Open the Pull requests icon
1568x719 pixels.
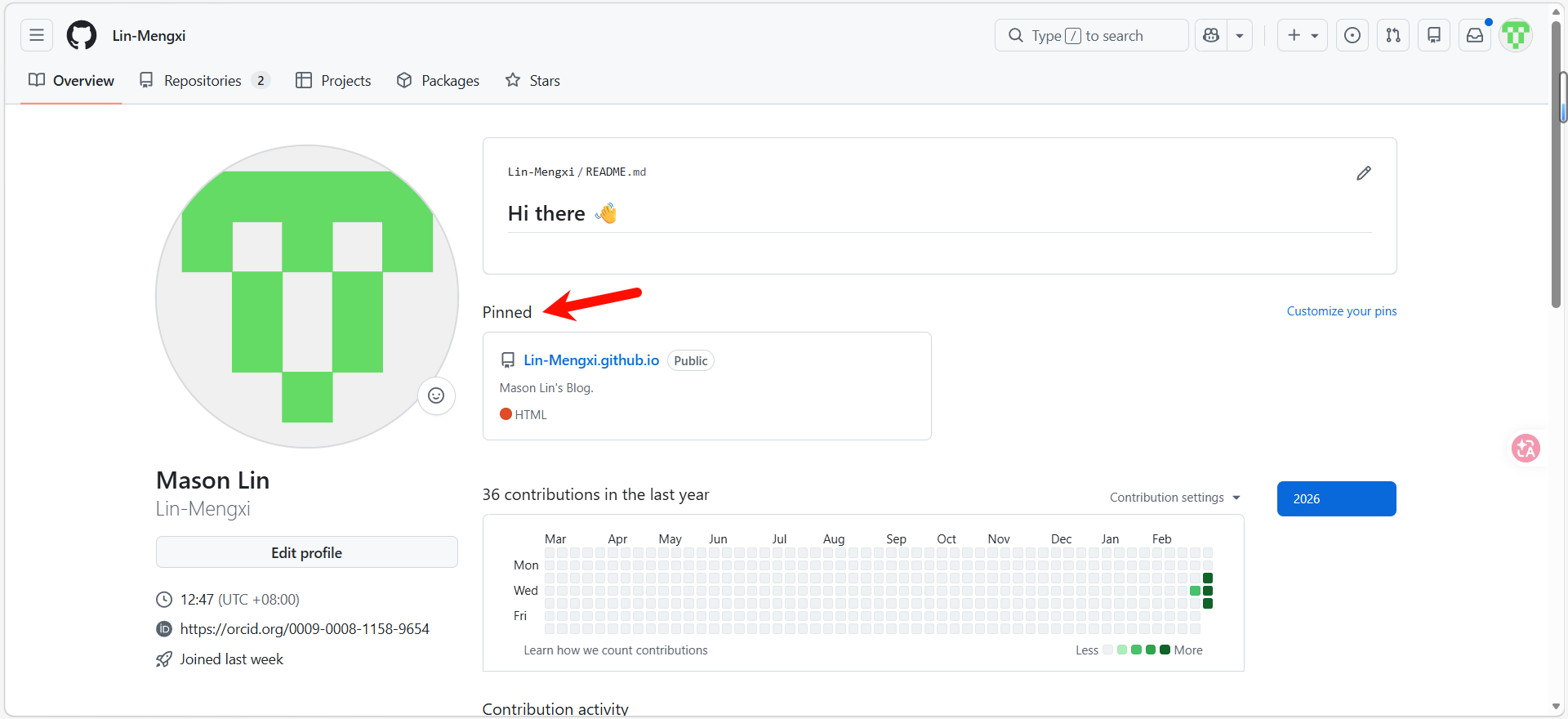1393,35
